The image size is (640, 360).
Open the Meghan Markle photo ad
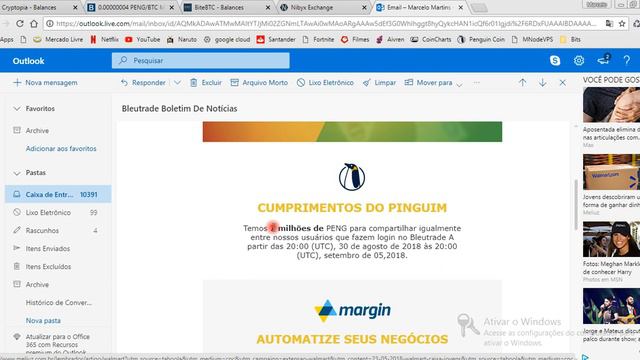(611, 239)
